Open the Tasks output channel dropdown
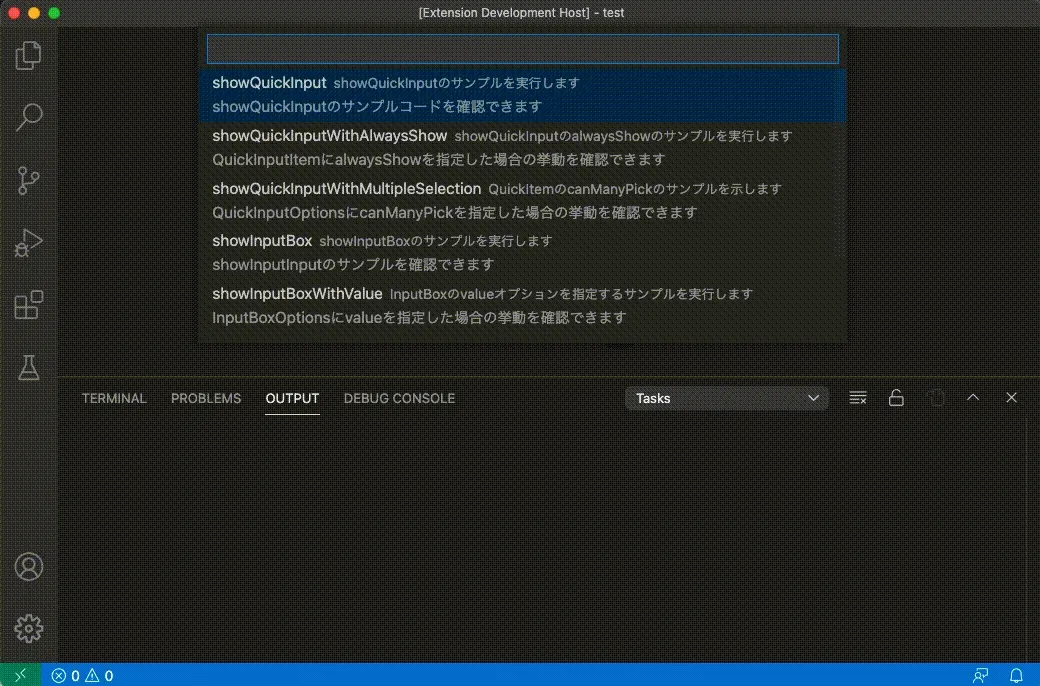 (x=727, y=398)
